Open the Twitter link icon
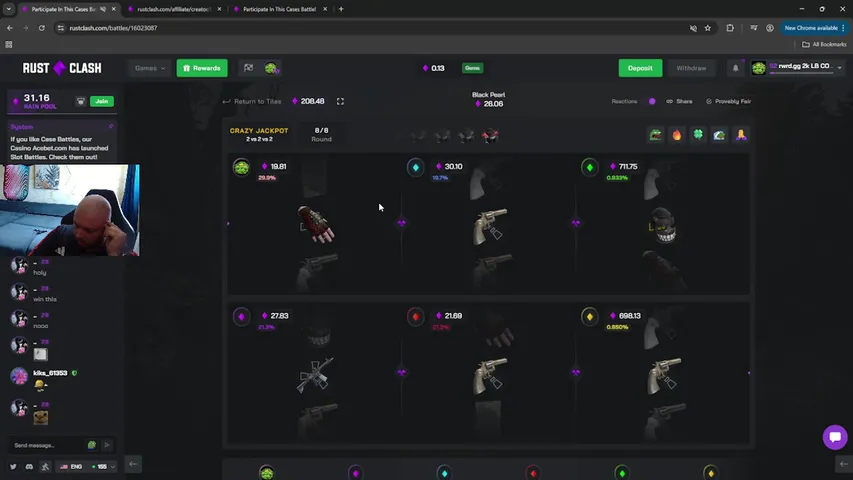853x480 pixels. pos(13,466)
